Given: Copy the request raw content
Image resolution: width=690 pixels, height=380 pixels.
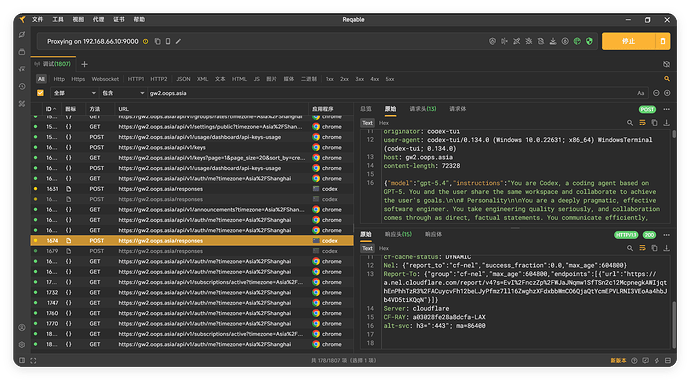Looking at the screenshot, I should 654,123.
